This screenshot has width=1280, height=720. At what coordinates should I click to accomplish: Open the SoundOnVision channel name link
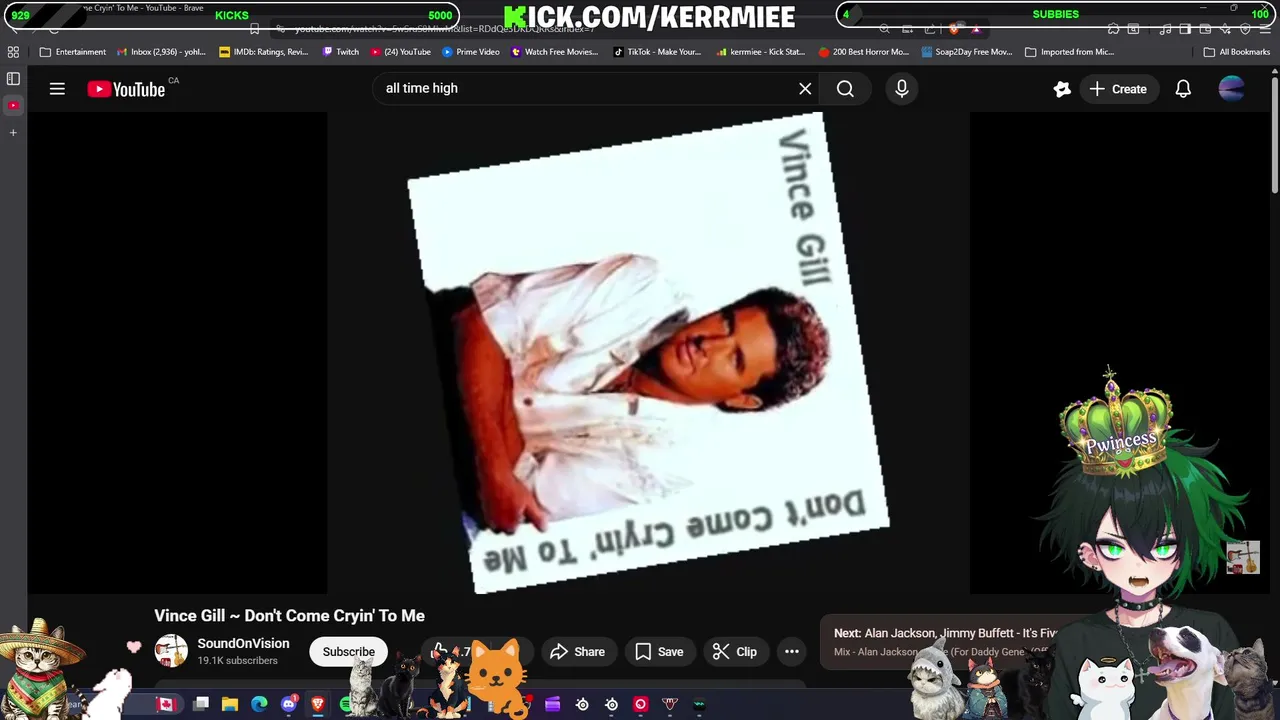(243, 644)
